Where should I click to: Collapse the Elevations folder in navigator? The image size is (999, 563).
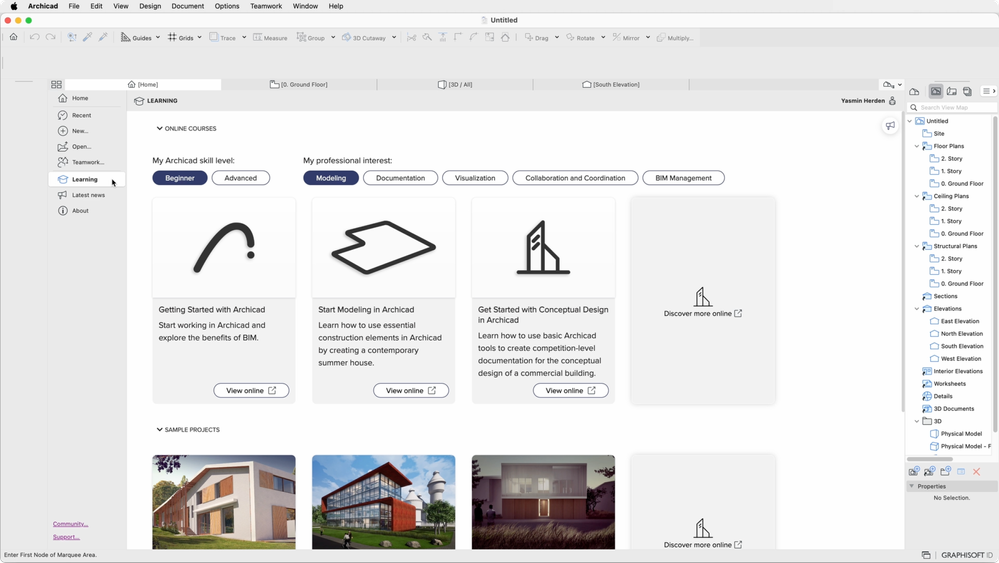[x=917, y=309]
